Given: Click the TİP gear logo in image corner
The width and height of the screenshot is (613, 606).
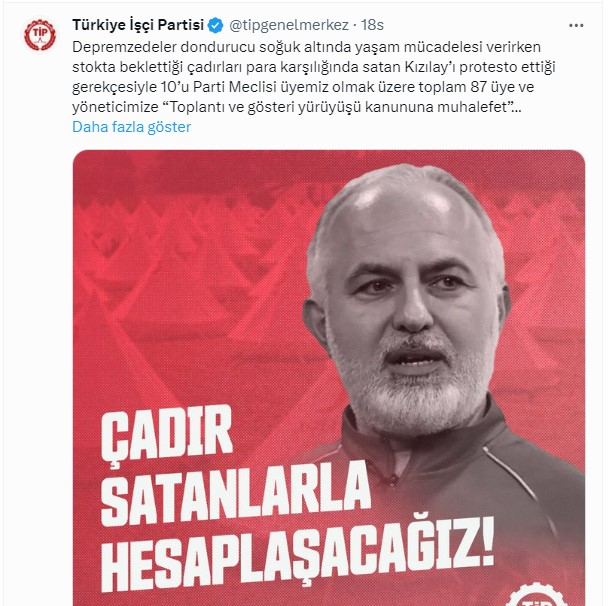Looking at the screenshot, I should click(x=536, y=596).
